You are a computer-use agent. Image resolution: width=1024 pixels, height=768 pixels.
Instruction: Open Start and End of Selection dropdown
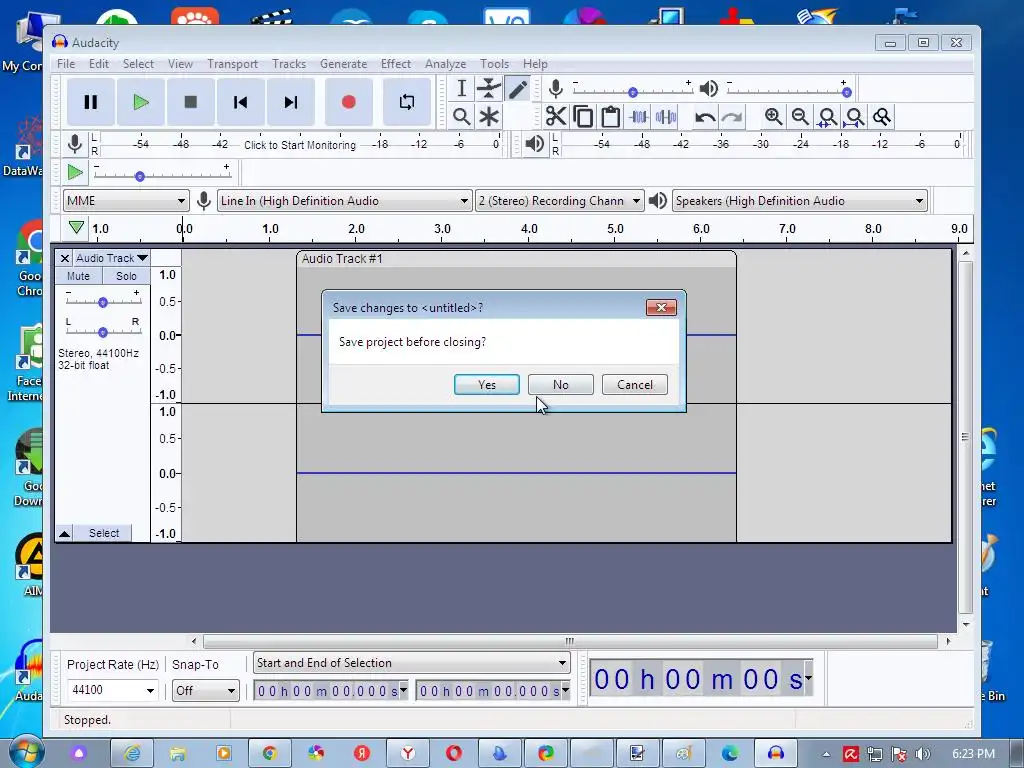click(x=411, y=663)
